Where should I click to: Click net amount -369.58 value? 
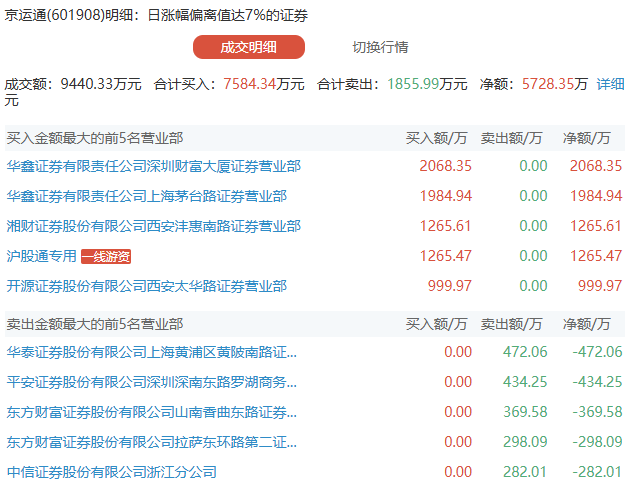[x=597, y=412]
